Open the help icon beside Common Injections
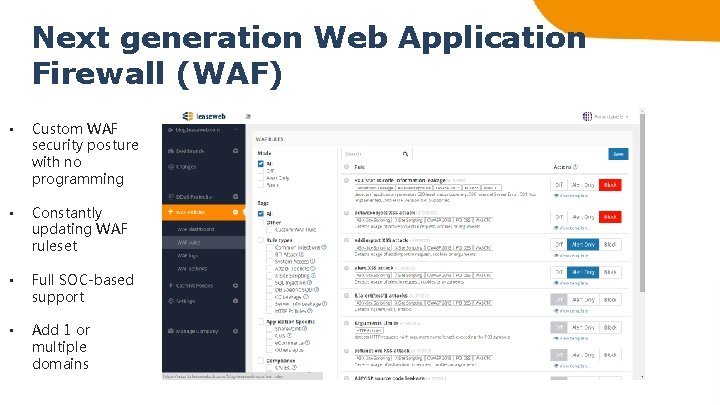 coord(324,248)
